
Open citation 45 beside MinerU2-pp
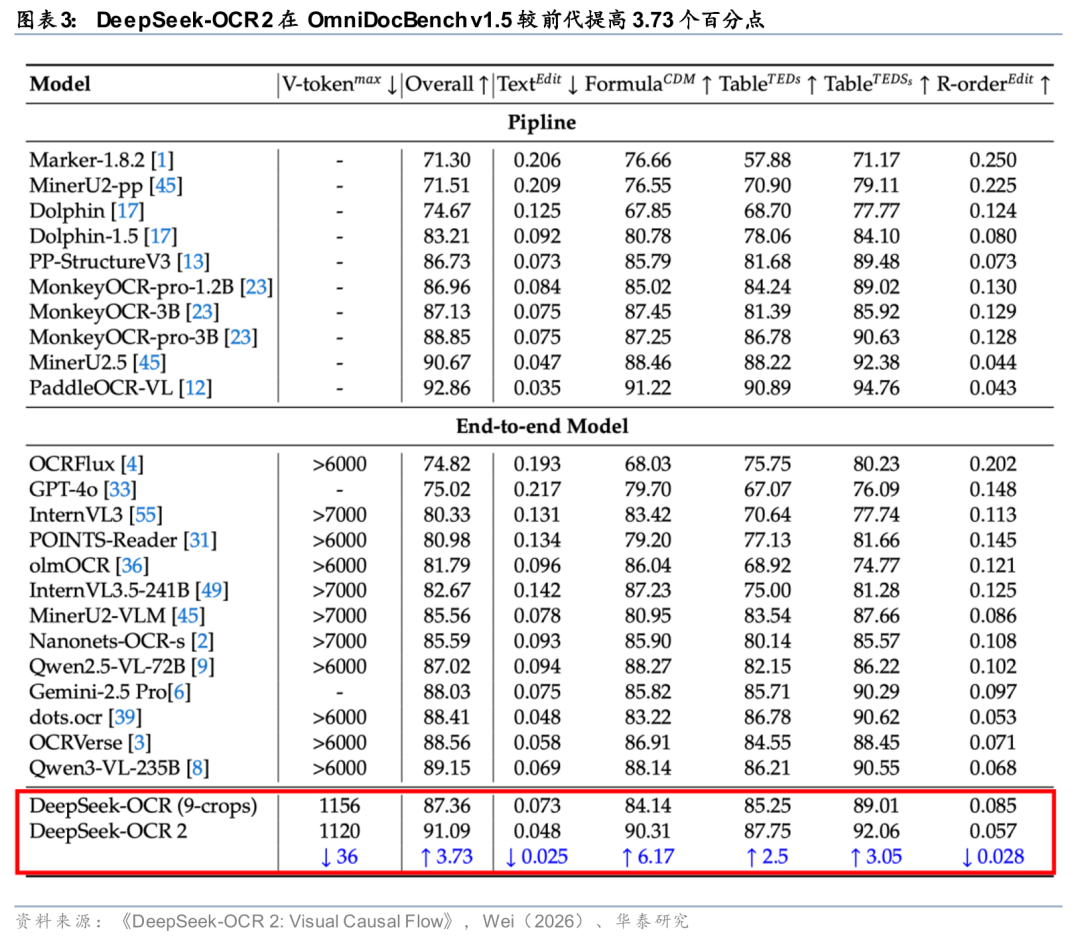166,186
